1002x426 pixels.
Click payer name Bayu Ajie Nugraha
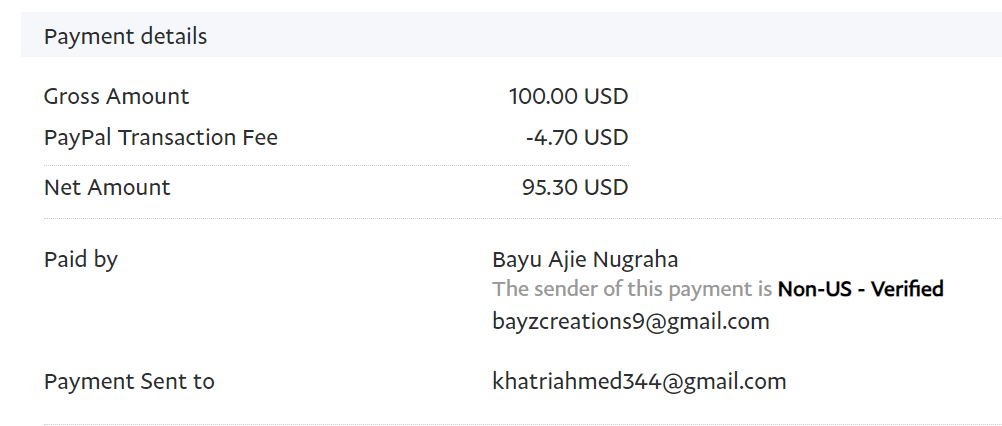tap(585, 260)
